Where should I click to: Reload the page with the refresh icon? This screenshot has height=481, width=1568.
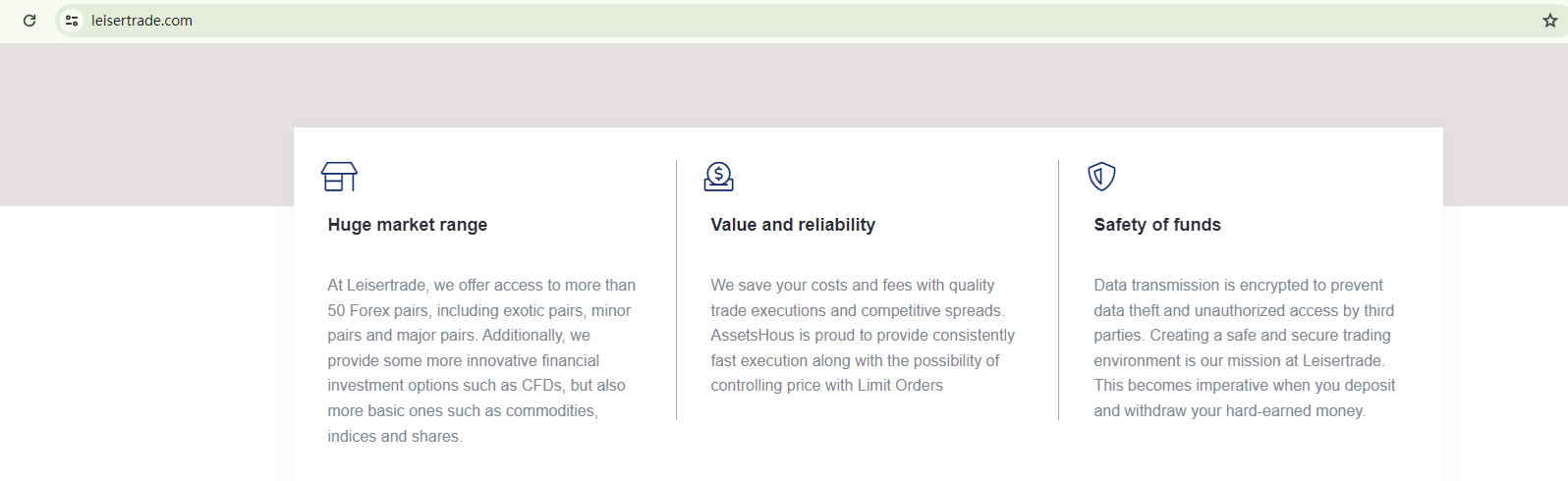[x=29, y=21]
